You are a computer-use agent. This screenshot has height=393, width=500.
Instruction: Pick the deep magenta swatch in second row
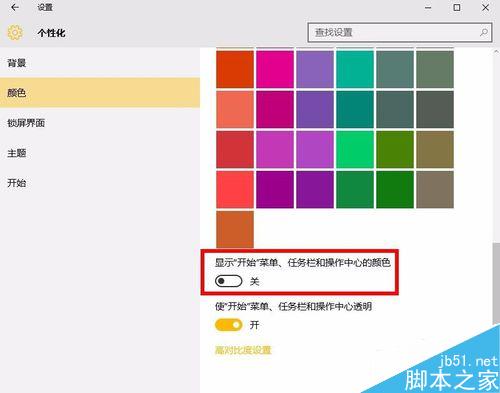275,109
